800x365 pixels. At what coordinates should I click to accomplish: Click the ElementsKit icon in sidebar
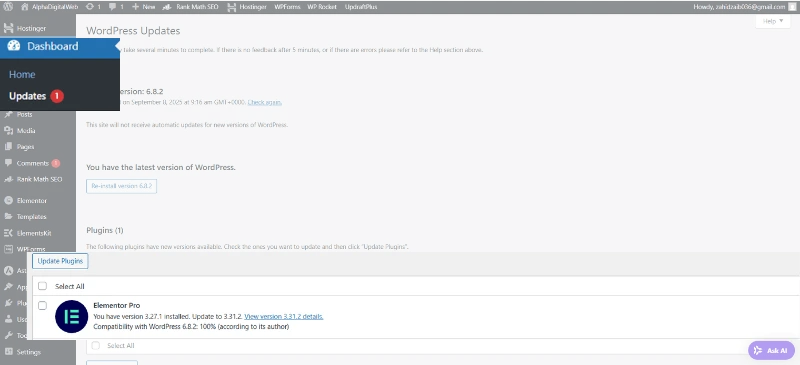click(8, 233)
